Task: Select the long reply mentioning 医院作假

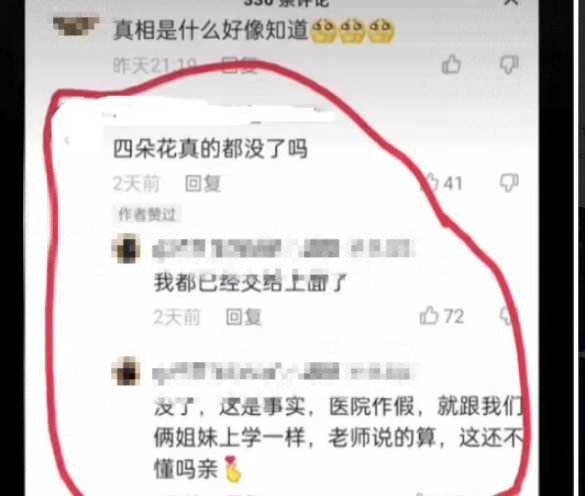Action: pyautogui.click(x=339, y=439)
